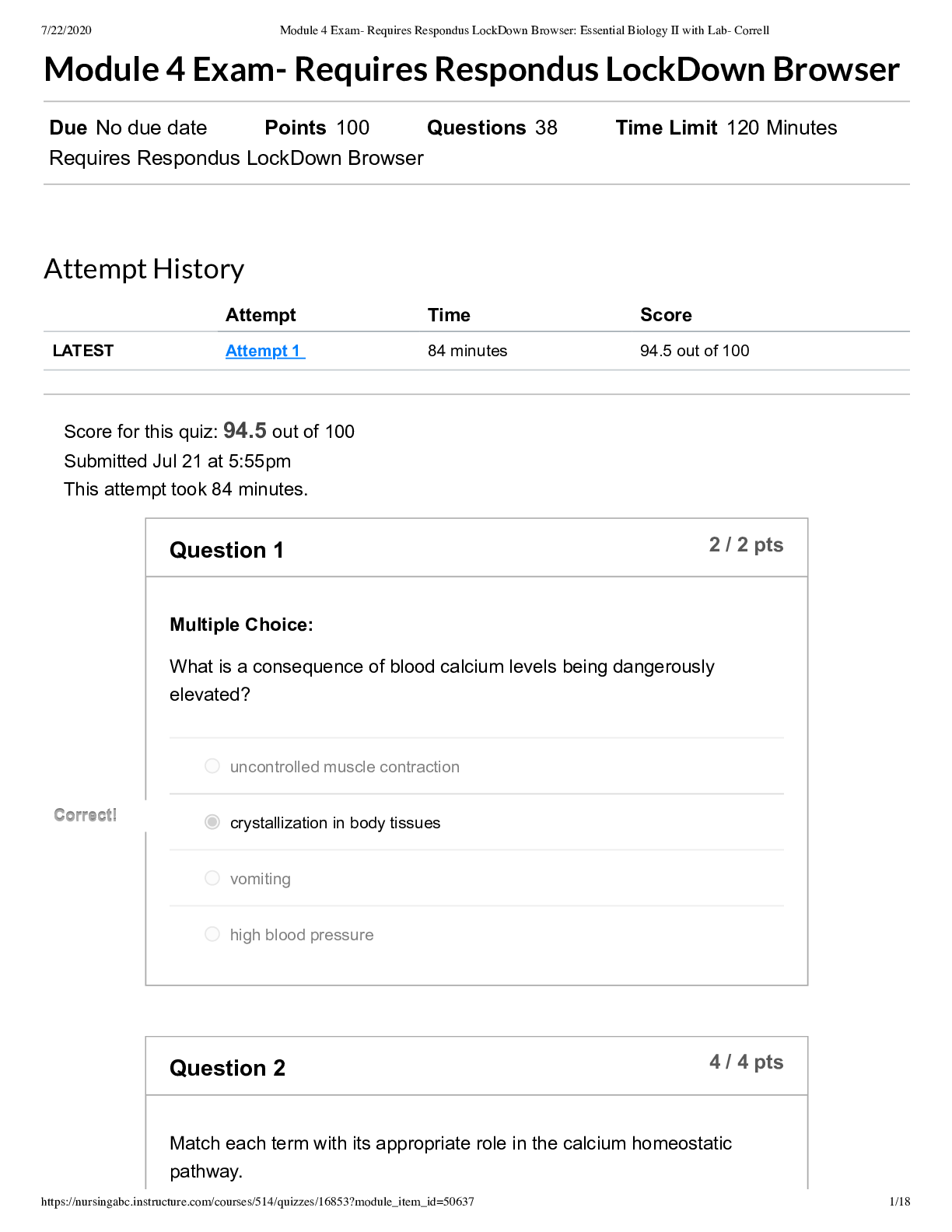Viewport: 952px width, 1232px height.
Task: Click the 4 / 4 pts label
Action: point(746,1062)
